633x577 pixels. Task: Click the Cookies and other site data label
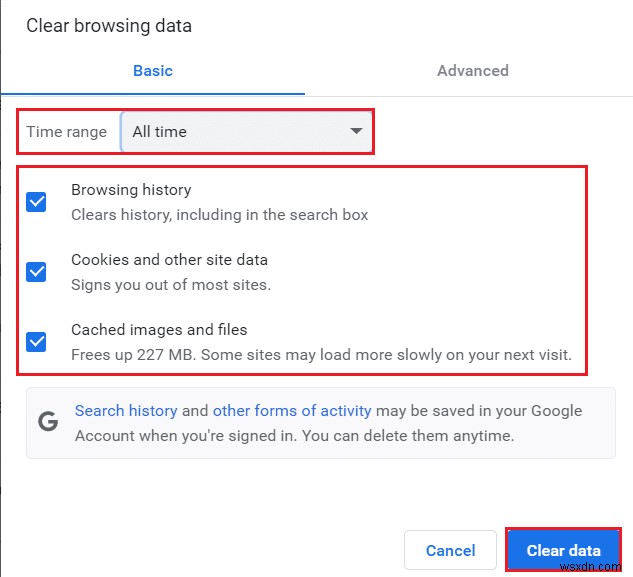click(169, 260)
